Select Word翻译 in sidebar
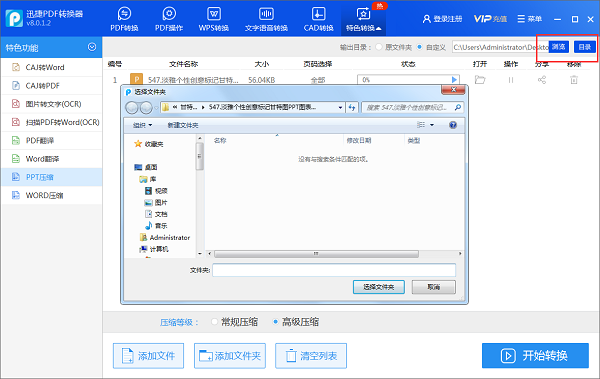This screenshot has height=379, width=600. tap(52, 159)
